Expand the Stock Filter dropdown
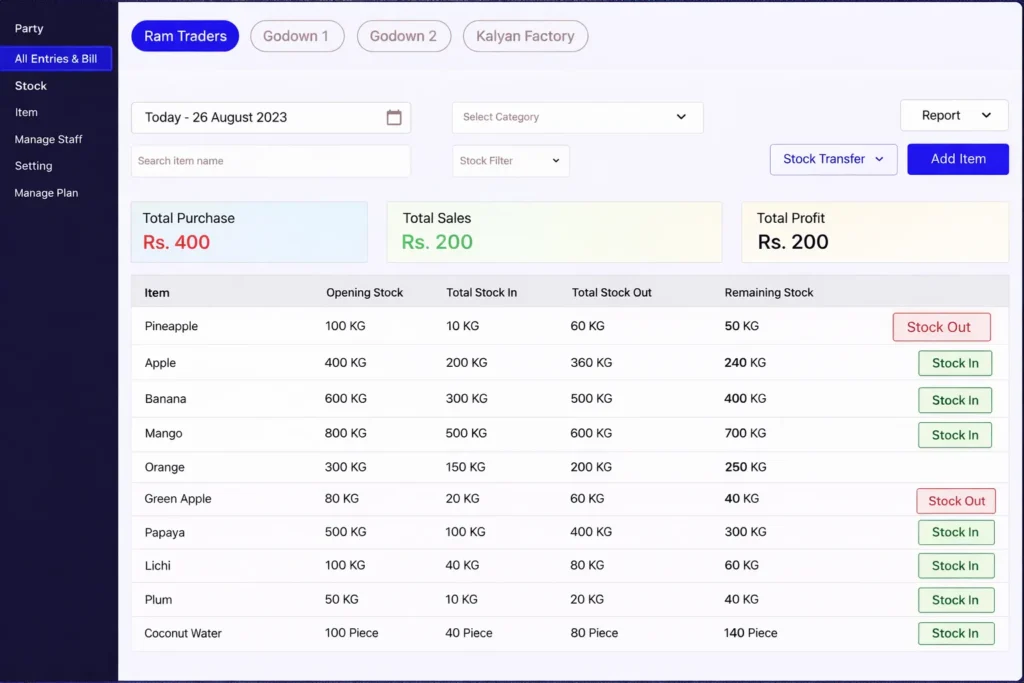 510,160
